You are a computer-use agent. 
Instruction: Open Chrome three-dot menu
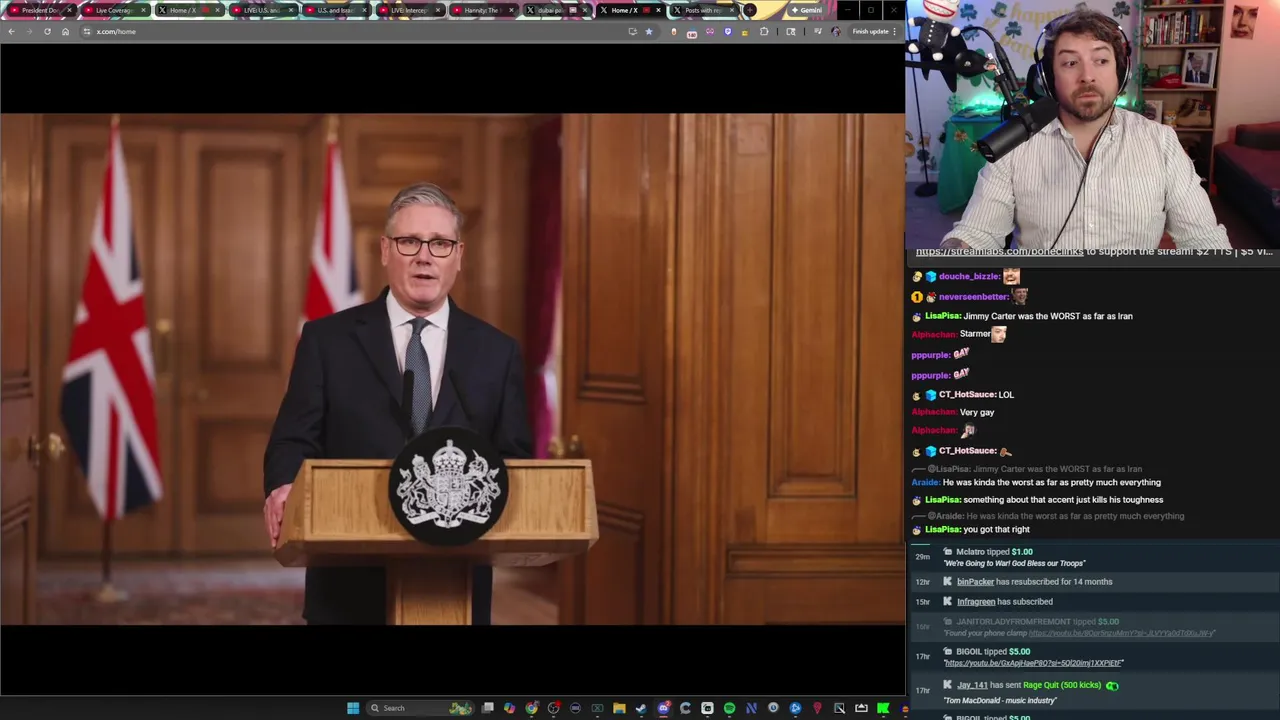click(x=894, y=31)
